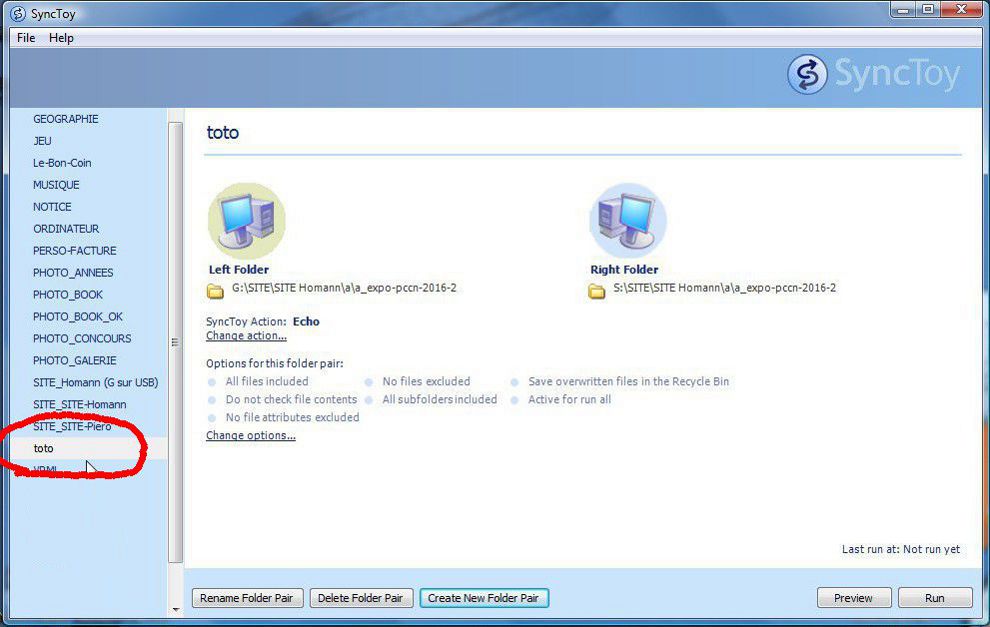Maximize the SyncToy window
The height and width of the screenshot is (627, 990).
coord(928,9)
